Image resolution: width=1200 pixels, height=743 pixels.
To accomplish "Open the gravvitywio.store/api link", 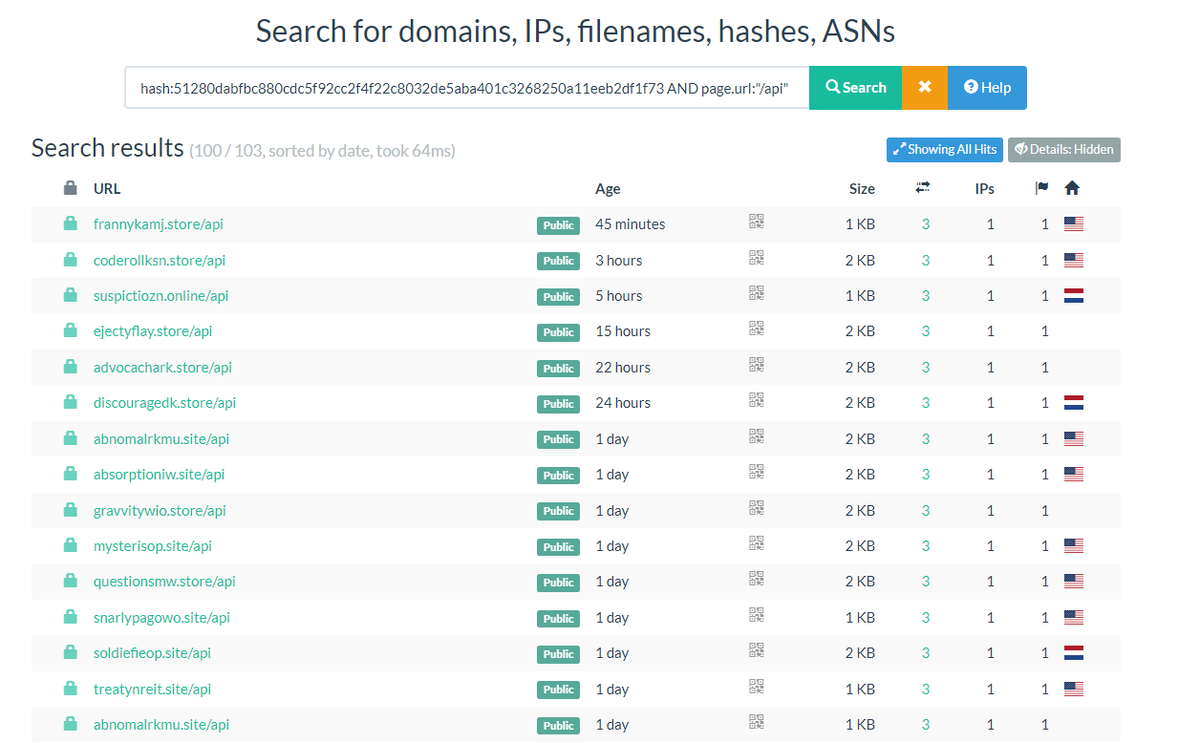I will tap(160, 510).
